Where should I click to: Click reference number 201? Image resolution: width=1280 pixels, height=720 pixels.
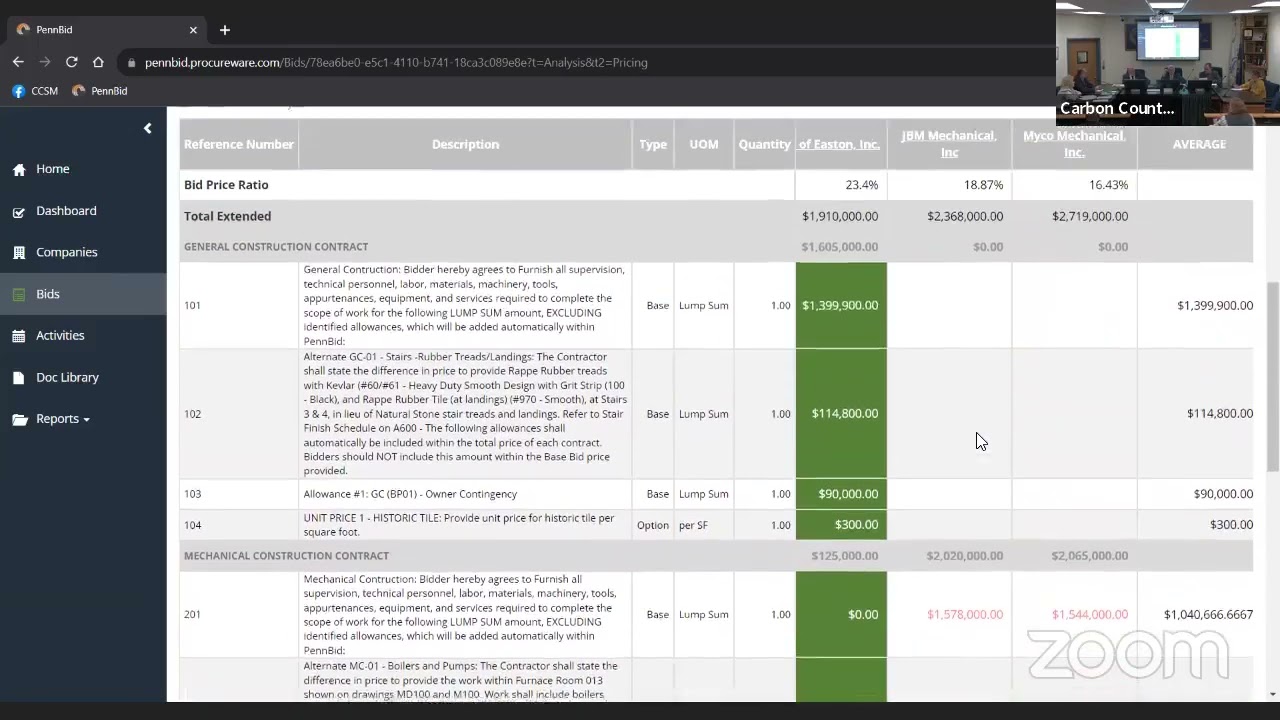(192, 614)
